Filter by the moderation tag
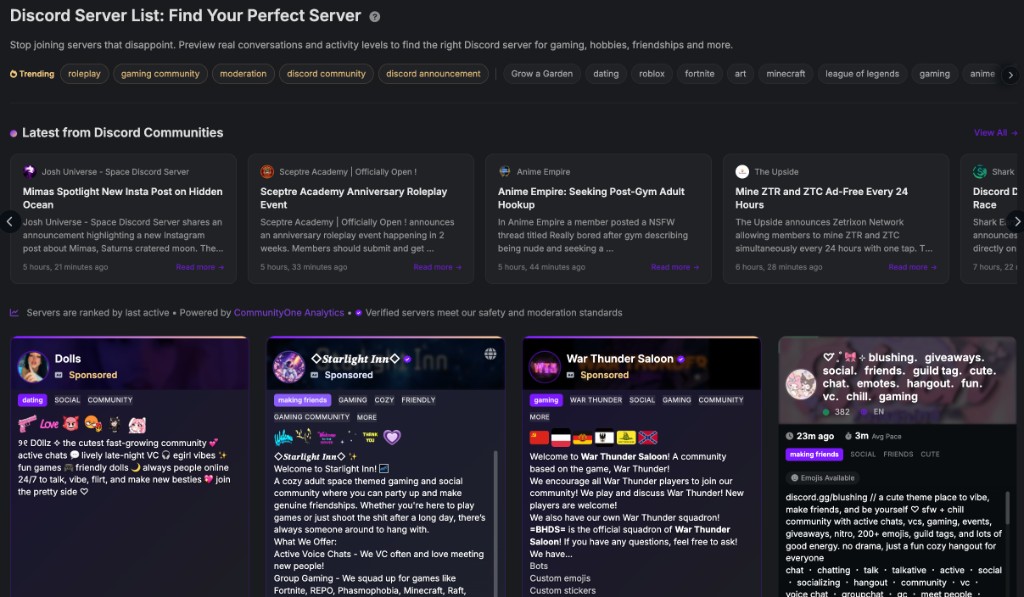This screenshot has width=1024, height=597. coord(243,74)
